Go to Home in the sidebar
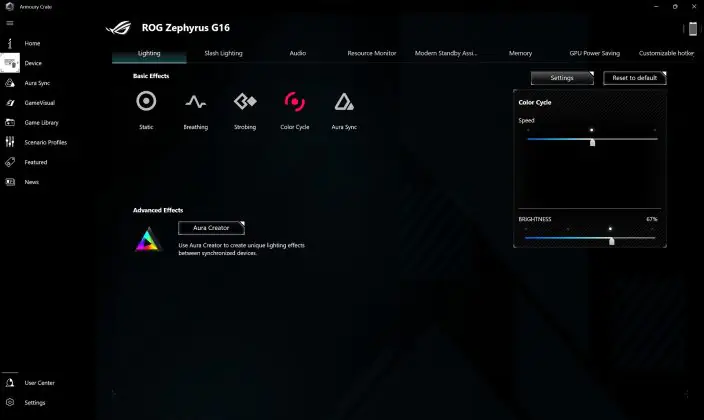 pos(32,44)
